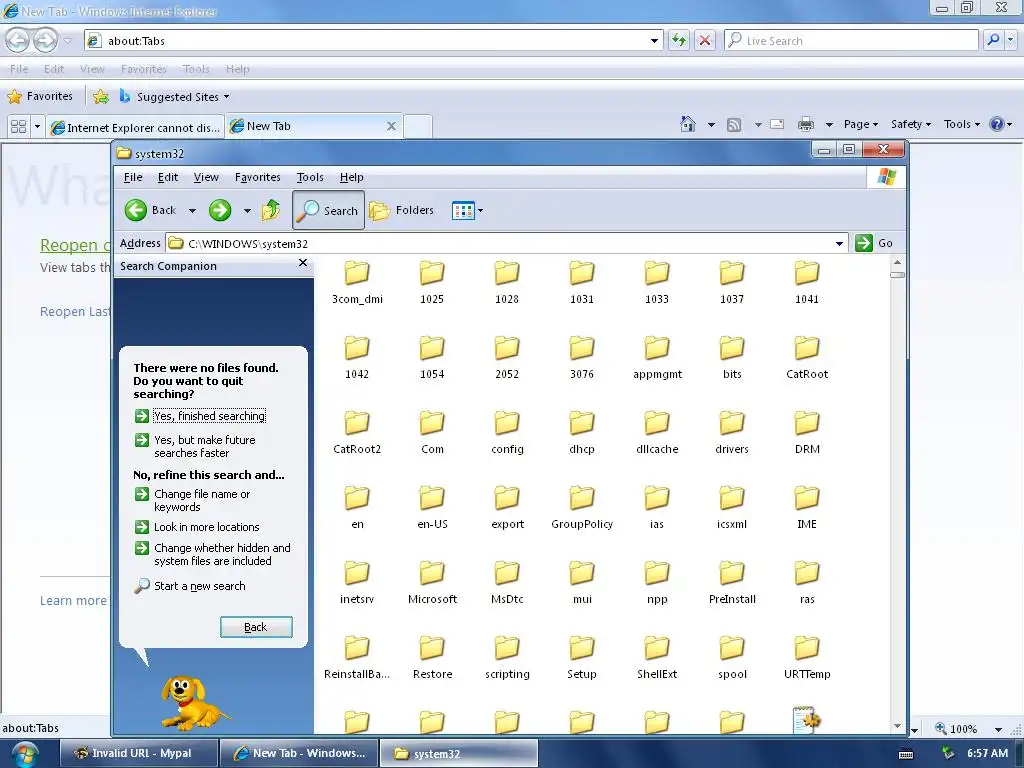Image resolution: width=1024 pixels, height=768 pixels.
Task: Select the URTTemp folder
Action: coord(807,657)
